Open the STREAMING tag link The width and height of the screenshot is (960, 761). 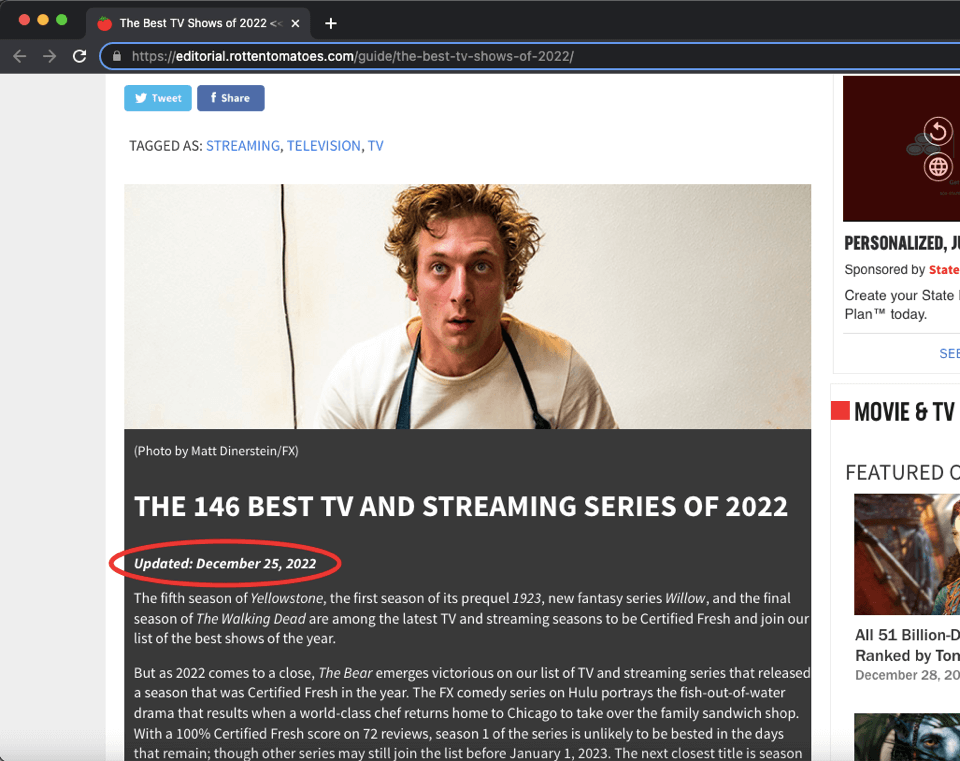tap(243, 145)
